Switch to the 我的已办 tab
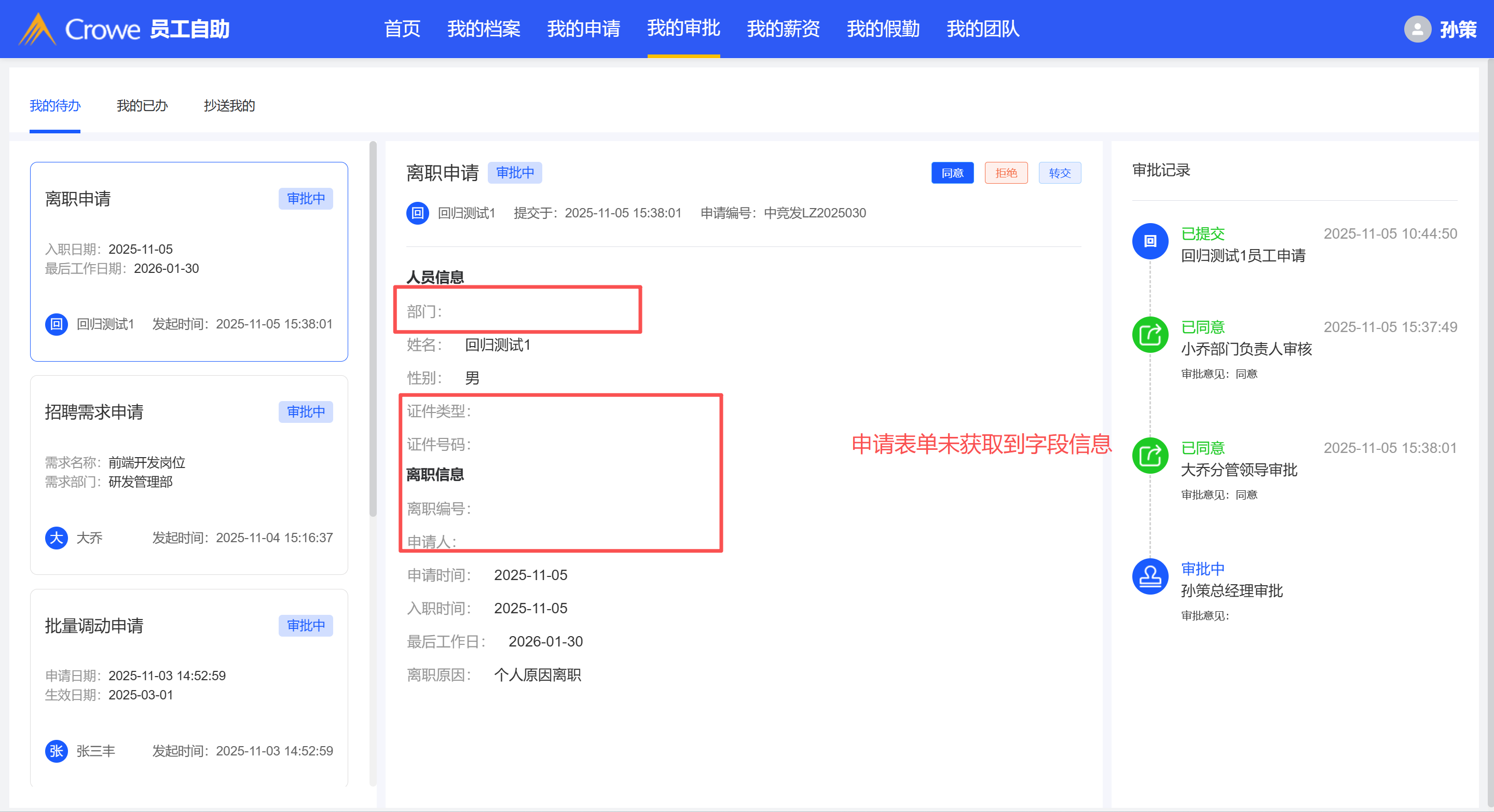Image resolution: width=1494 pixels, height=812 pixels. pyautogui.click(x=142, y=105)
